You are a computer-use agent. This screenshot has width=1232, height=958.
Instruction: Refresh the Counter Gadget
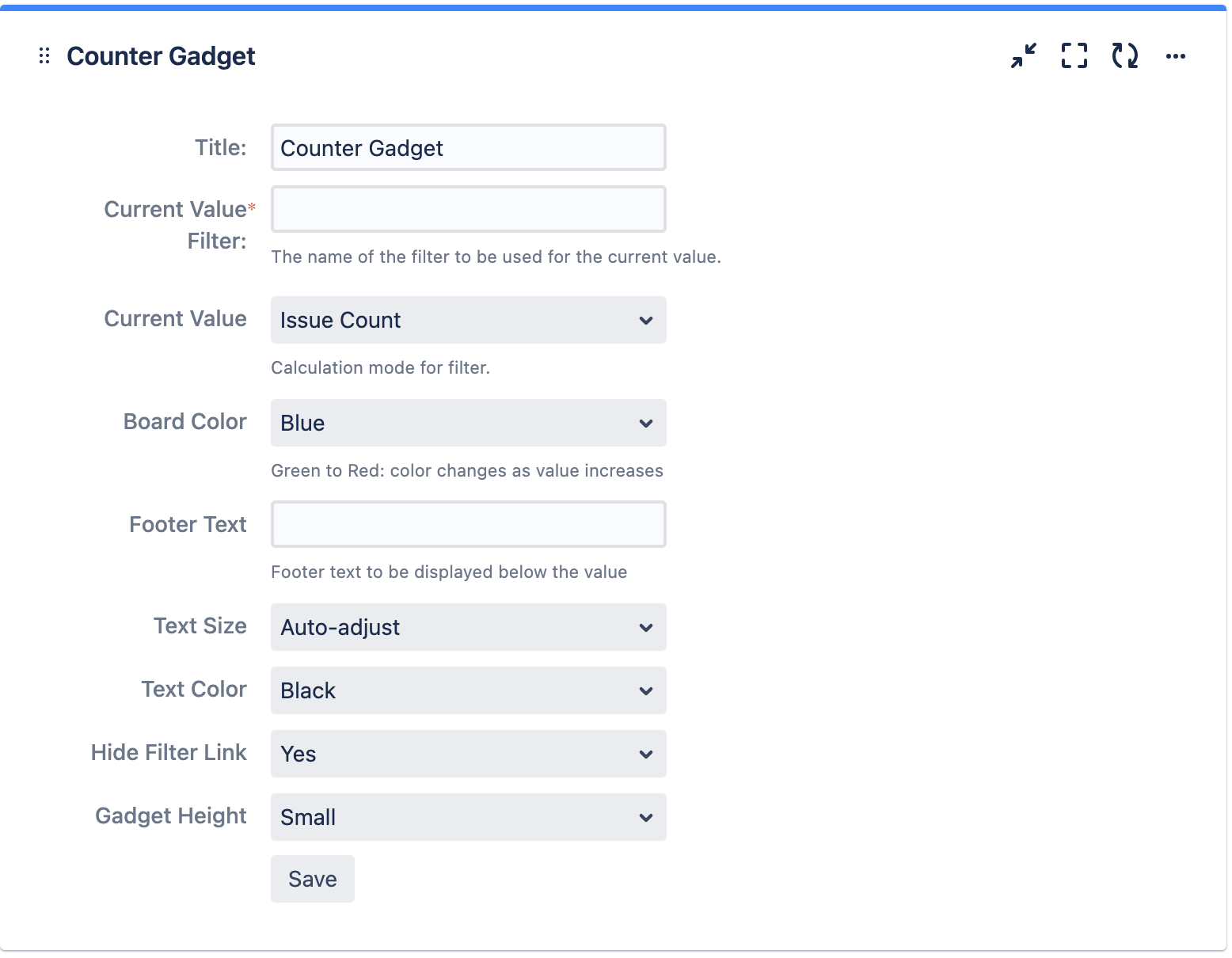(1124, 55)
